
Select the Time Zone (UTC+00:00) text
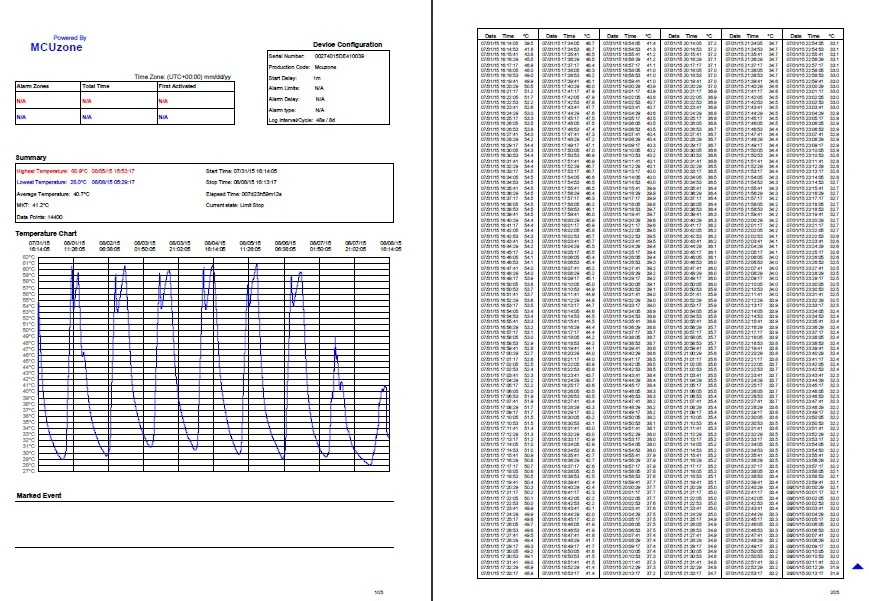coord(182,77)
